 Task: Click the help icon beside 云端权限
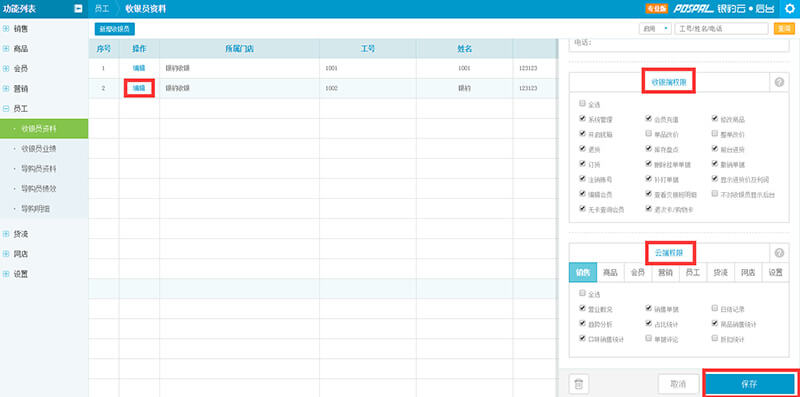(x=779, y=253)
